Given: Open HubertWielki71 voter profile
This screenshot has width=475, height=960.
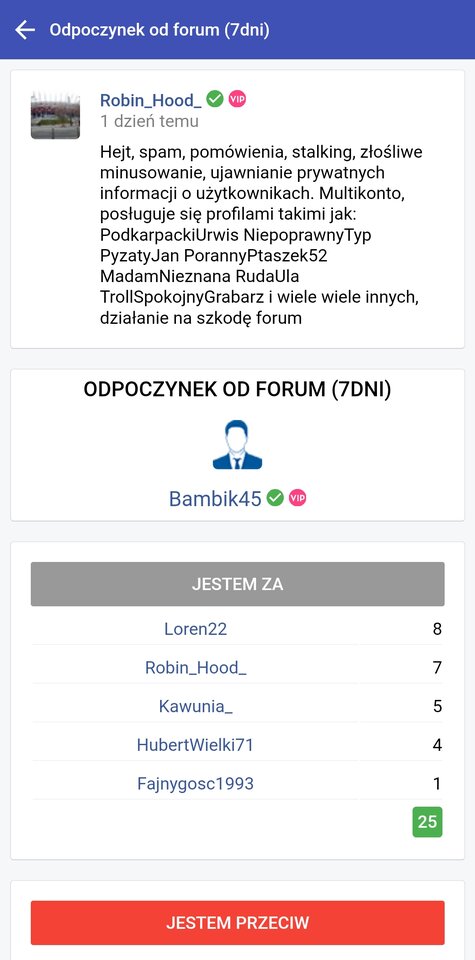Looking at the screenshot, I should 195,744.
